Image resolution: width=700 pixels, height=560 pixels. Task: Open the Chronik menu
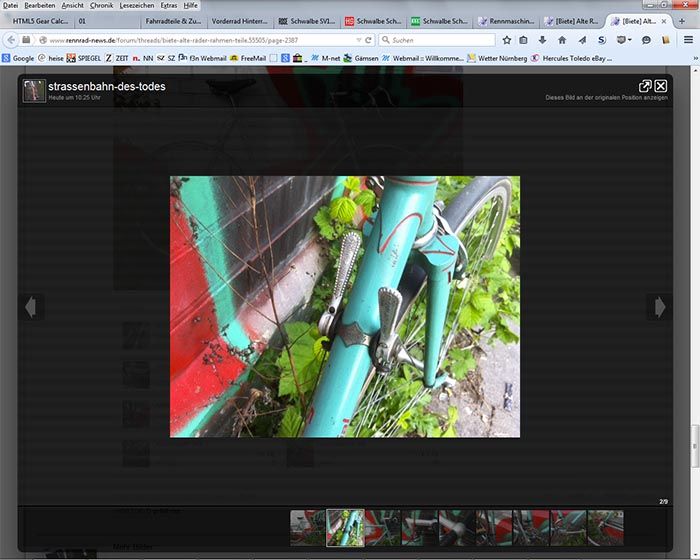coord(101,5)
